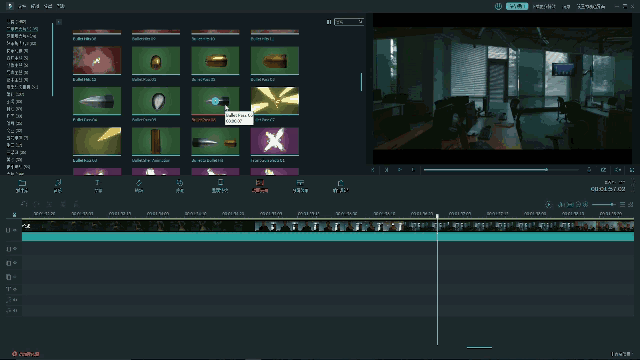Click the timeline redo icon
This screenshot has height=360, width=640.
(x=37, y=204)
